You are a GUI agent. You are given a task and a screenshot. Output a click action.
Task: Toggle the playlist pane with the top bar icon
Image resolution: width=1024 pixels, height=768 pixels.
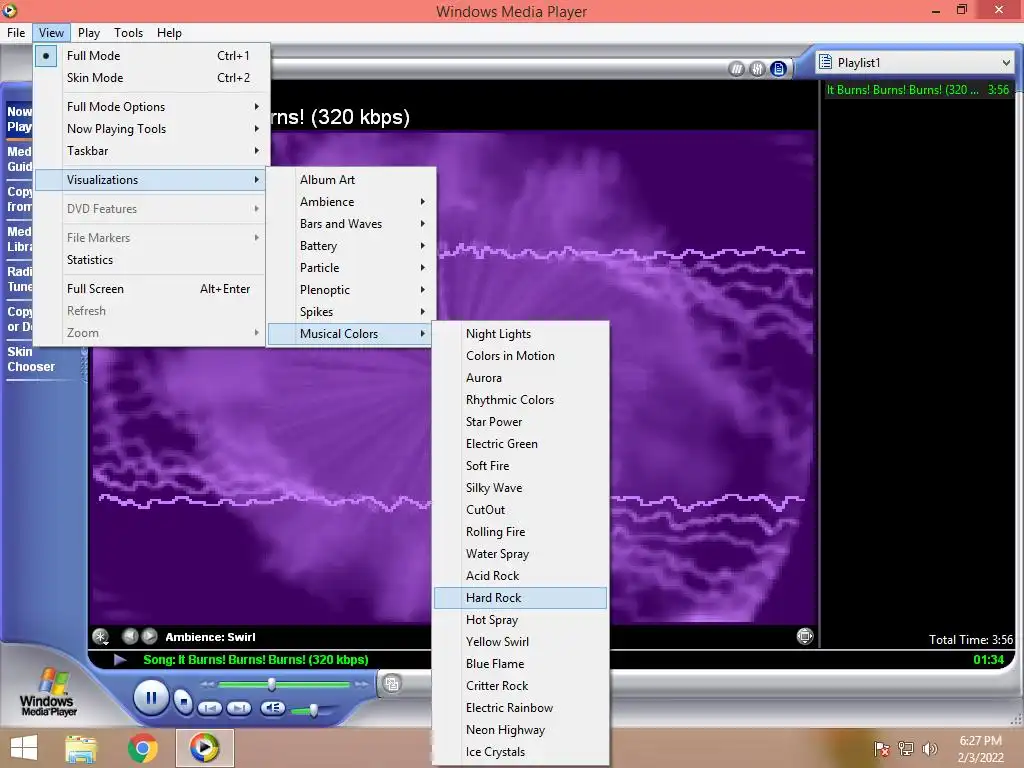click(778, 69)
